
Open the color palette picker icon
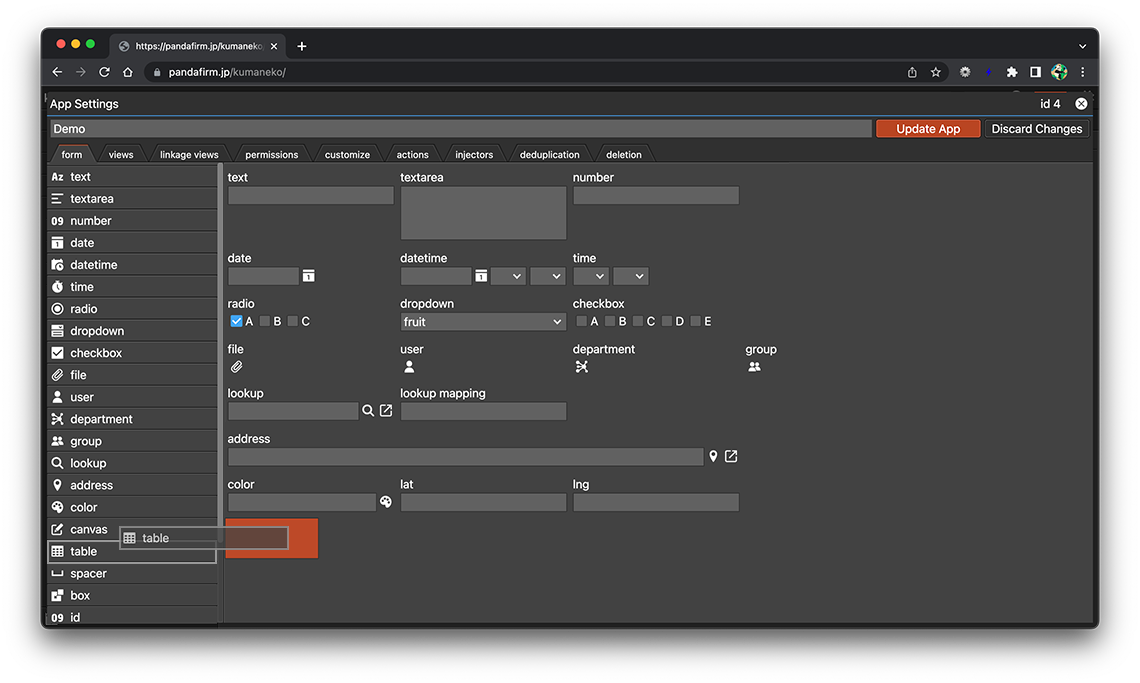(386, 502)
